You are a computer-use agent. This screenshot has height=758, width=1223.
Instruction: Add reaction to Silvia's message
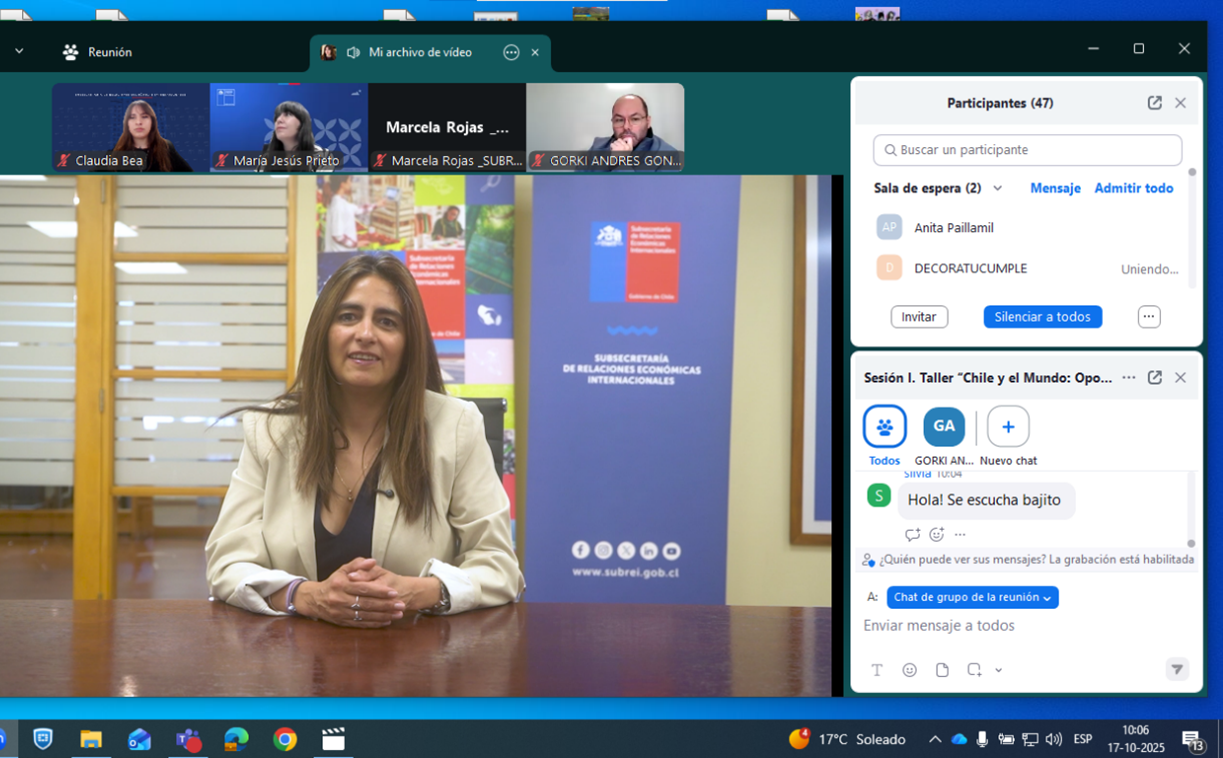[x=936, y=535]
